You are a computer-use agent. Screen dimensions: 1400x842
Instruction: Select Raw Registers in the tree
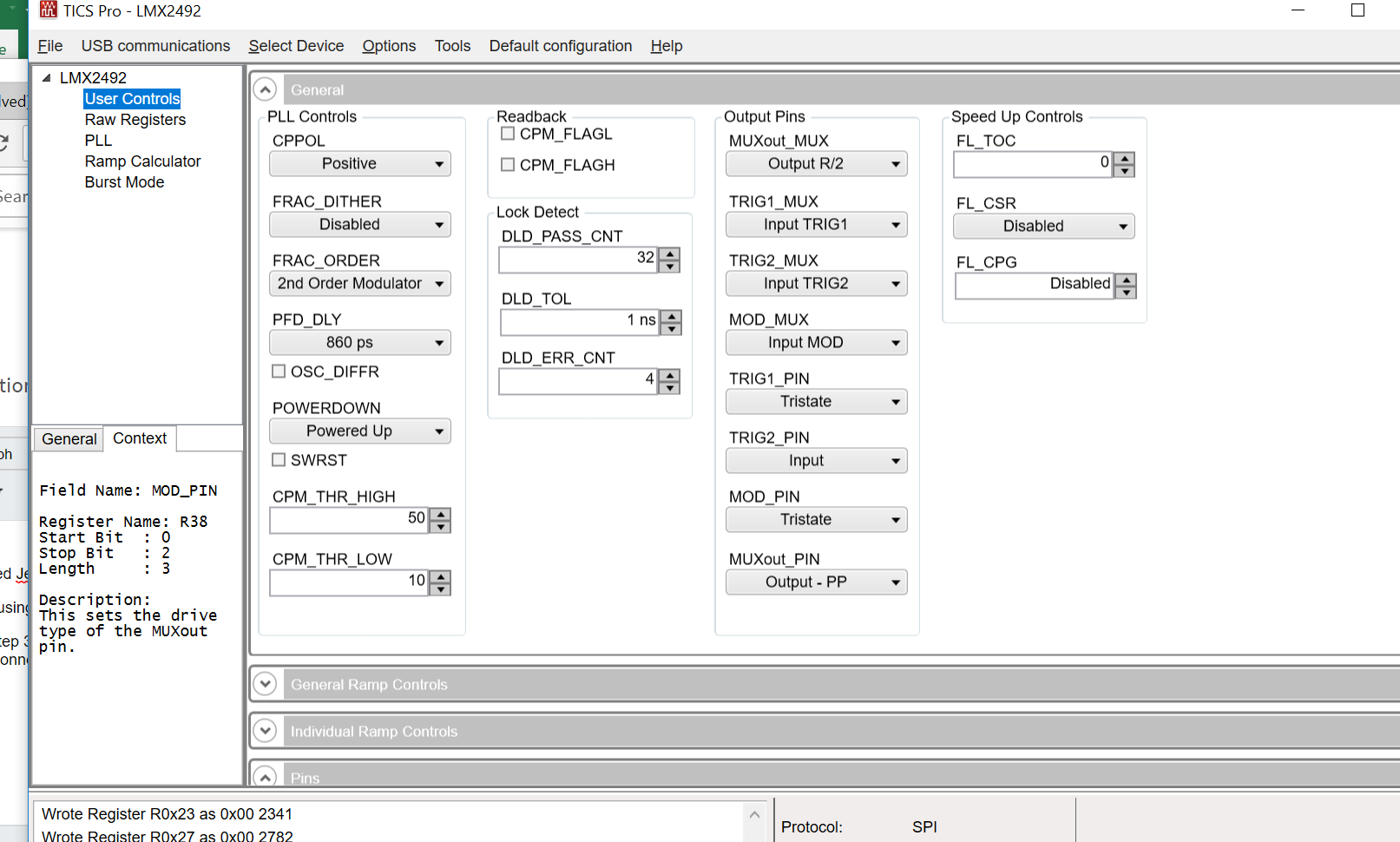(x=135, y=120)
